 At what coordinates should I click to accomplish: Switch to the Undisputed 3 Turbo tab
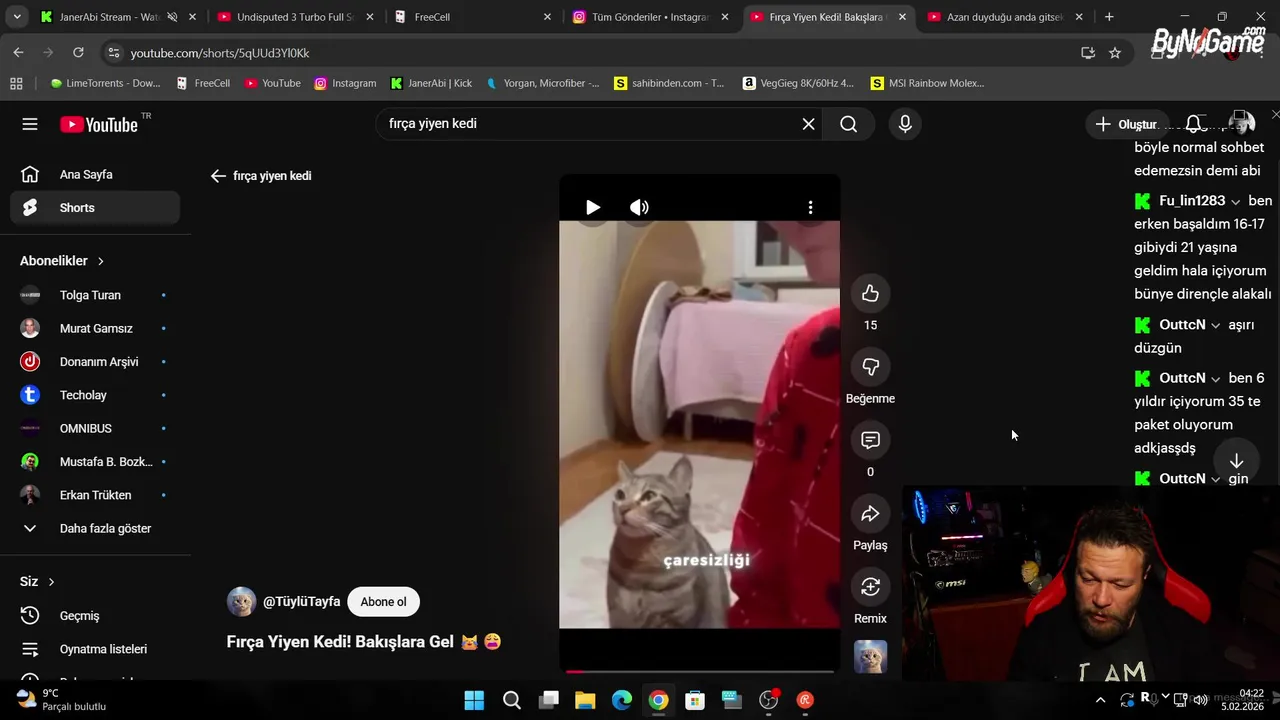[296, 17]
